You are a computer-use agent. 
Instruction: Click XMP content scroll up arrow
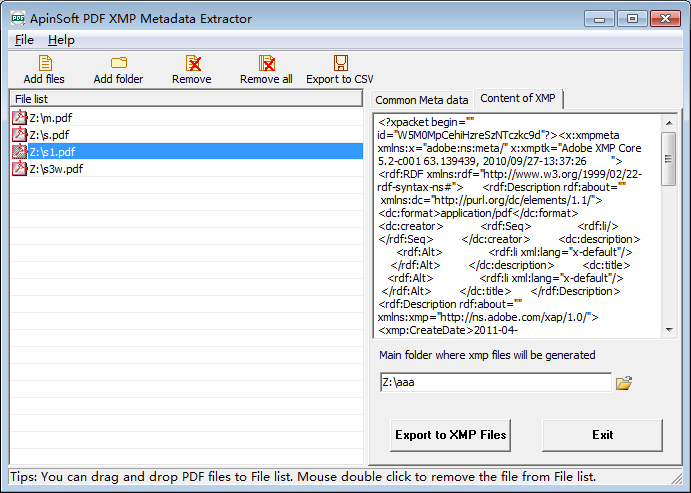coord(669,123)
